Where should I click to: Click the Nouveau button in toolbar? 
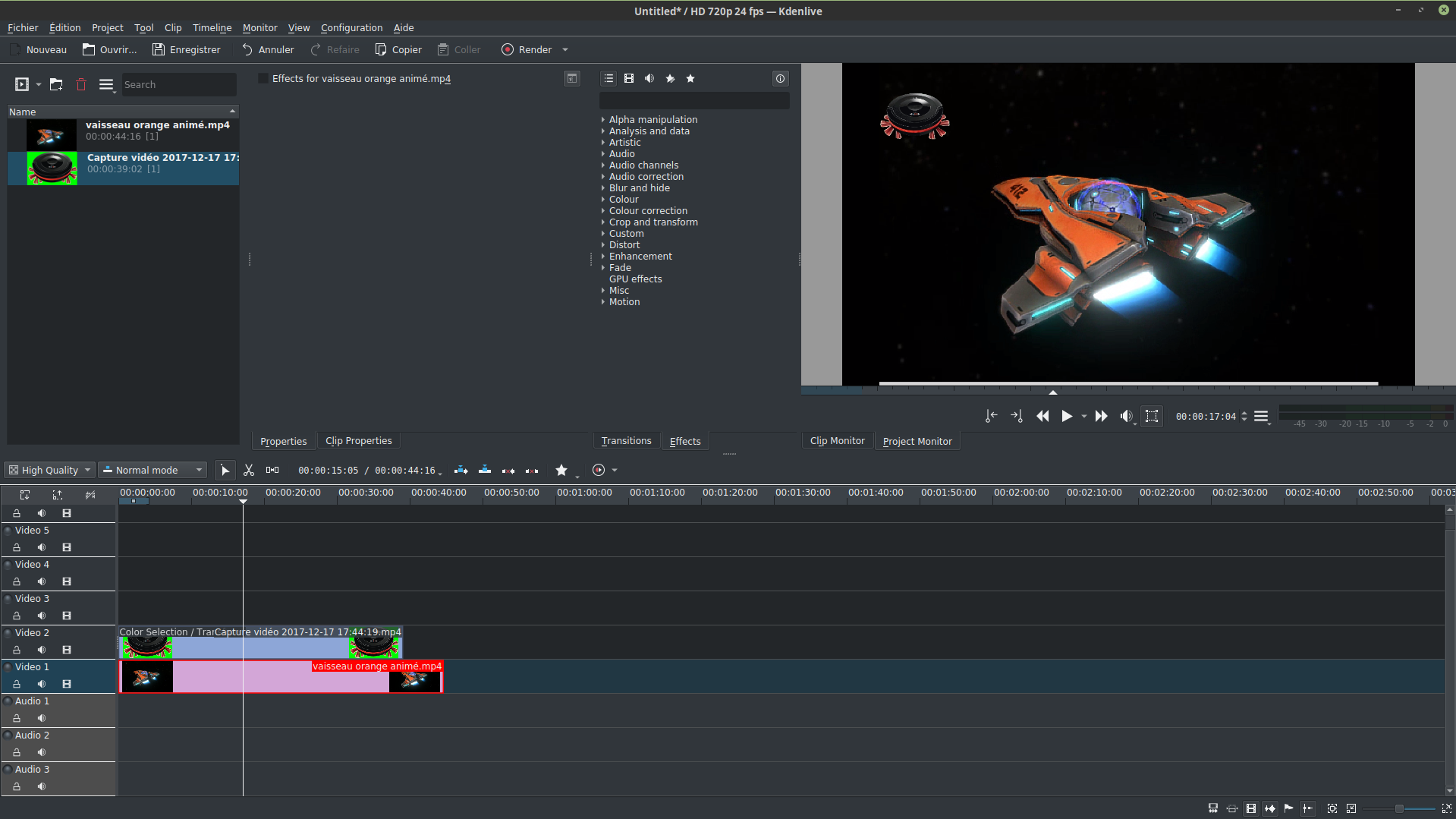click(39, 50)
